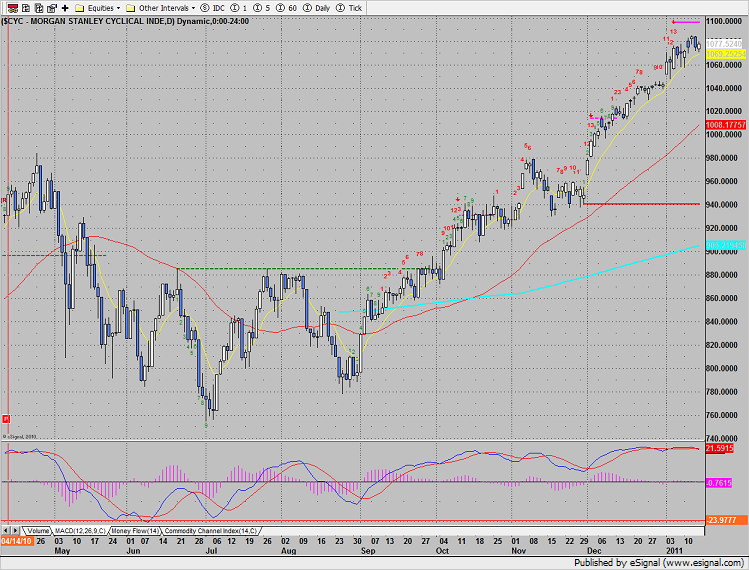Image resolution: width=749 pixels, height=570 pixels.
Task: Expand the Other Intervals dropdown arrow
Action: click(193, 8)
